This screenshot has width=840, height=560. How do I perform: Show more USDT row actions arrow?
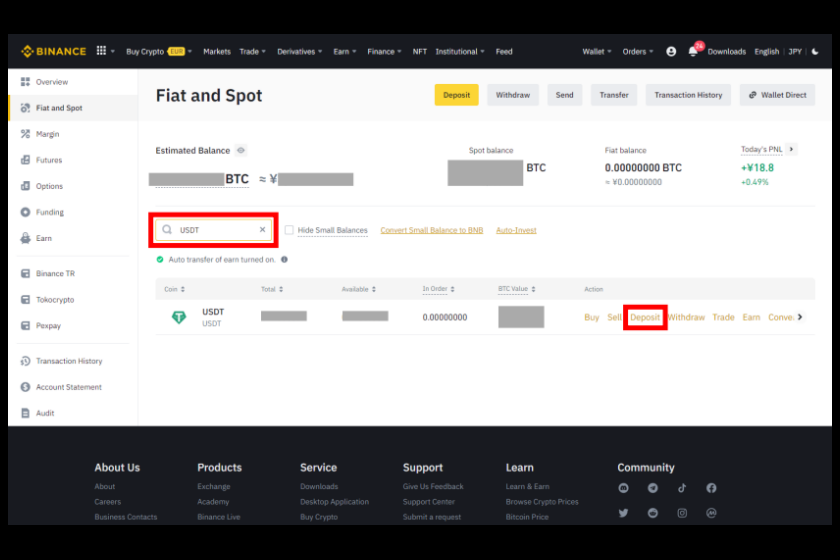pyautogui.click(x=800, y=317)
